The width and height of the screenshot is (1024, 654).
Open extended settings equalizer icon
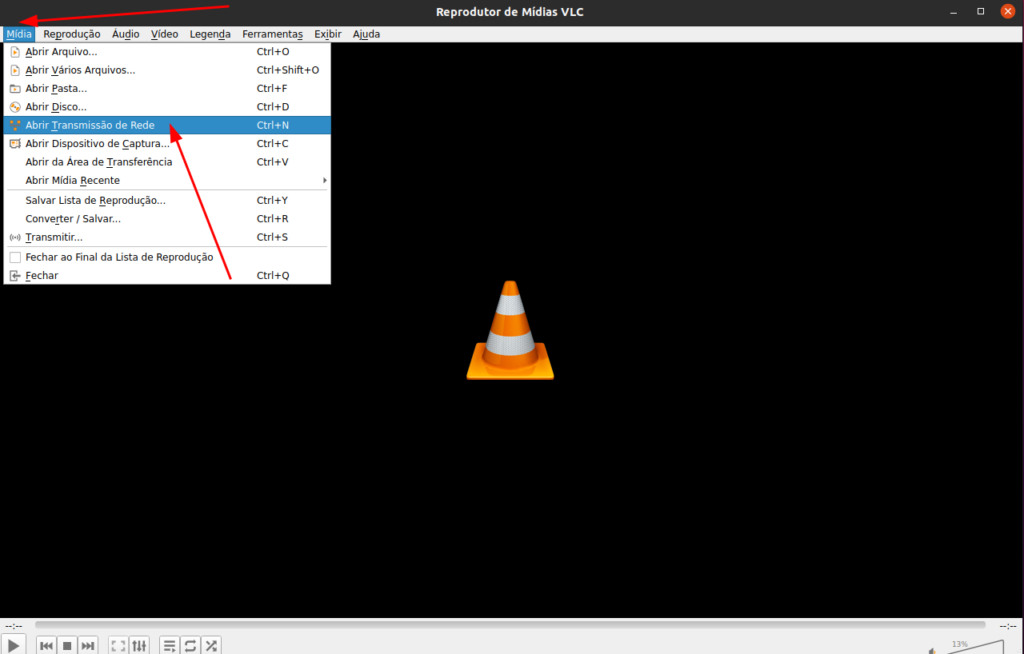click(140, 646)
